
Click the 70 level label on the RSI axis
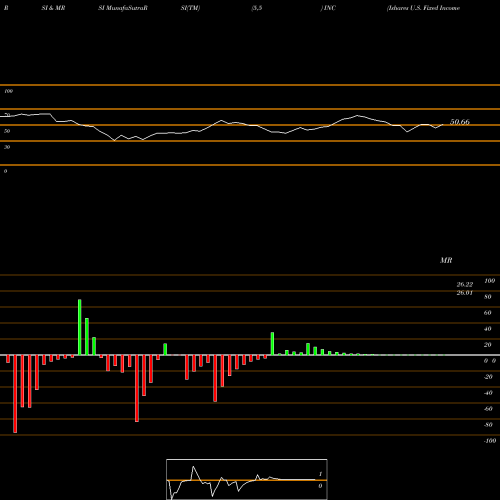tap(7, 115)
